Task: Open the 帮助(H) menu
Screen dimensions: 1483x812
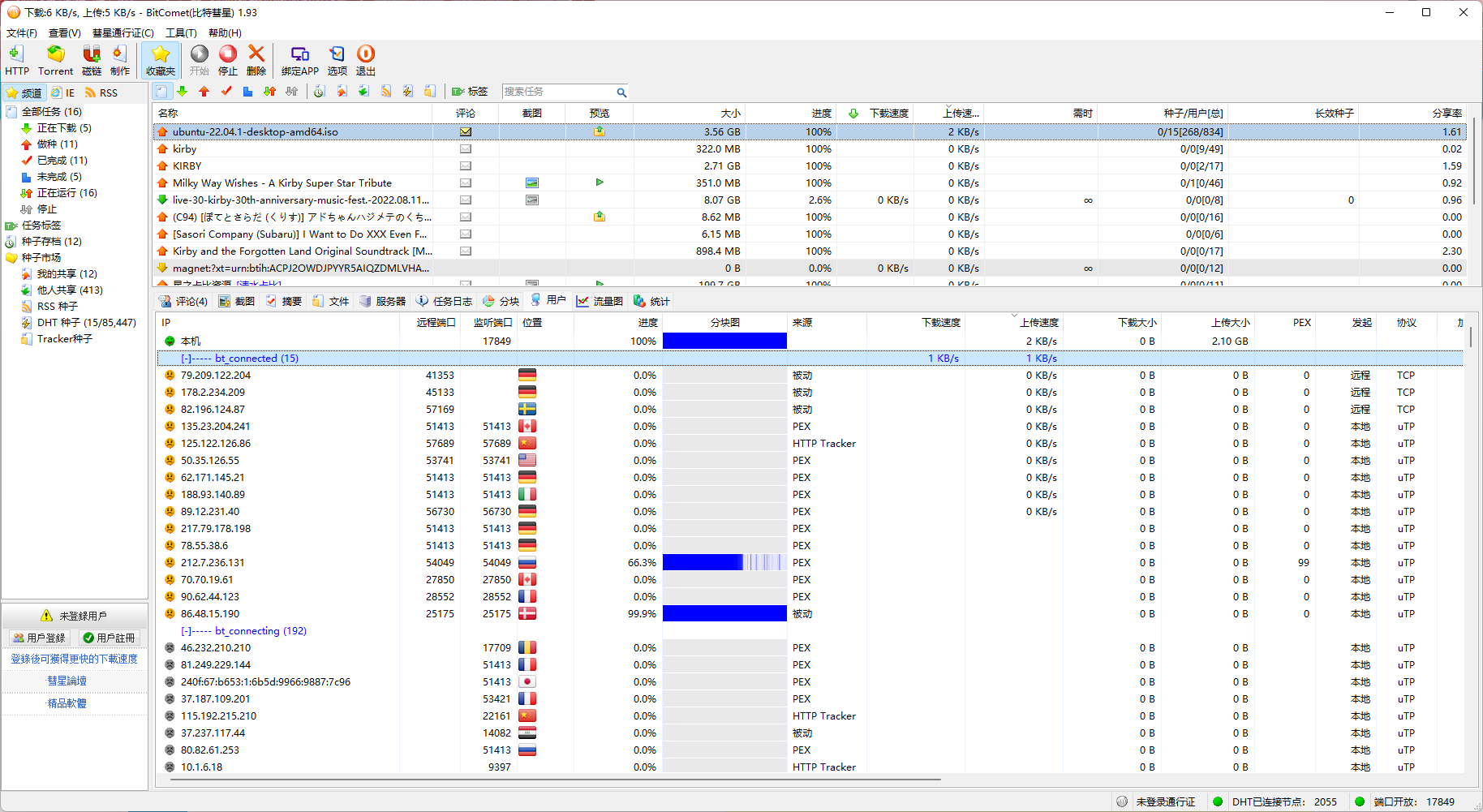Action: pyautogui.click(x=225, y=33)
